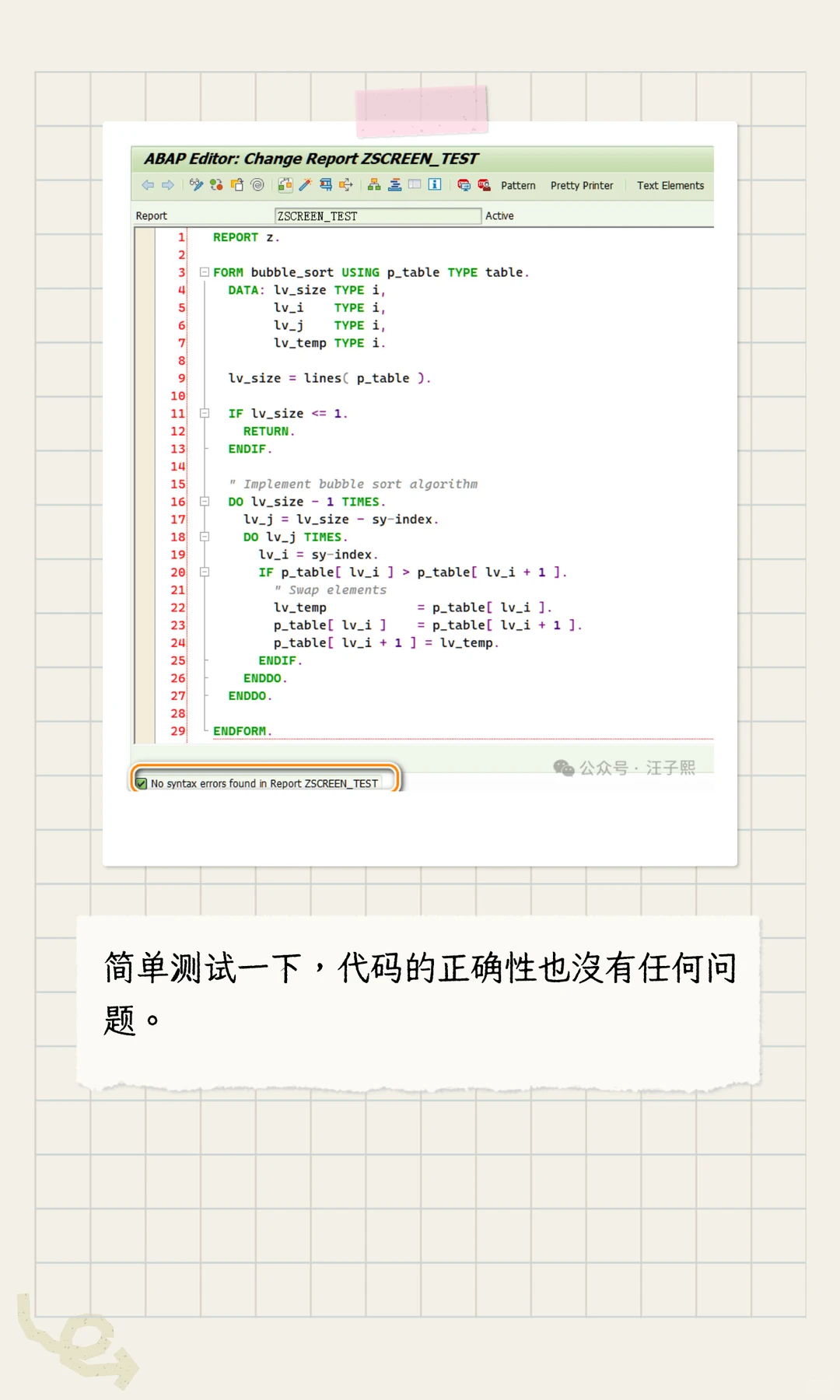Click the 'Active' status label
This screenshot has width=840, height=1400.
(x=499, y=216)
